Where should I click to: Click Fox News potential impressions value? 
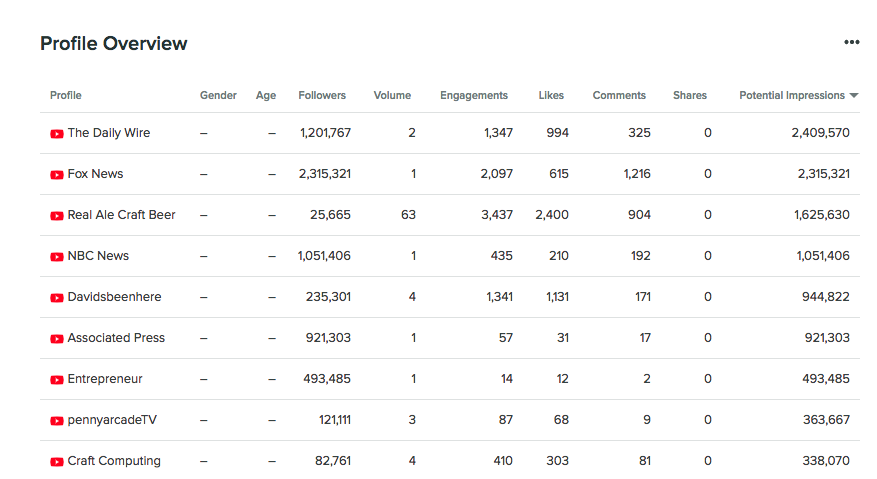[823, 174]
